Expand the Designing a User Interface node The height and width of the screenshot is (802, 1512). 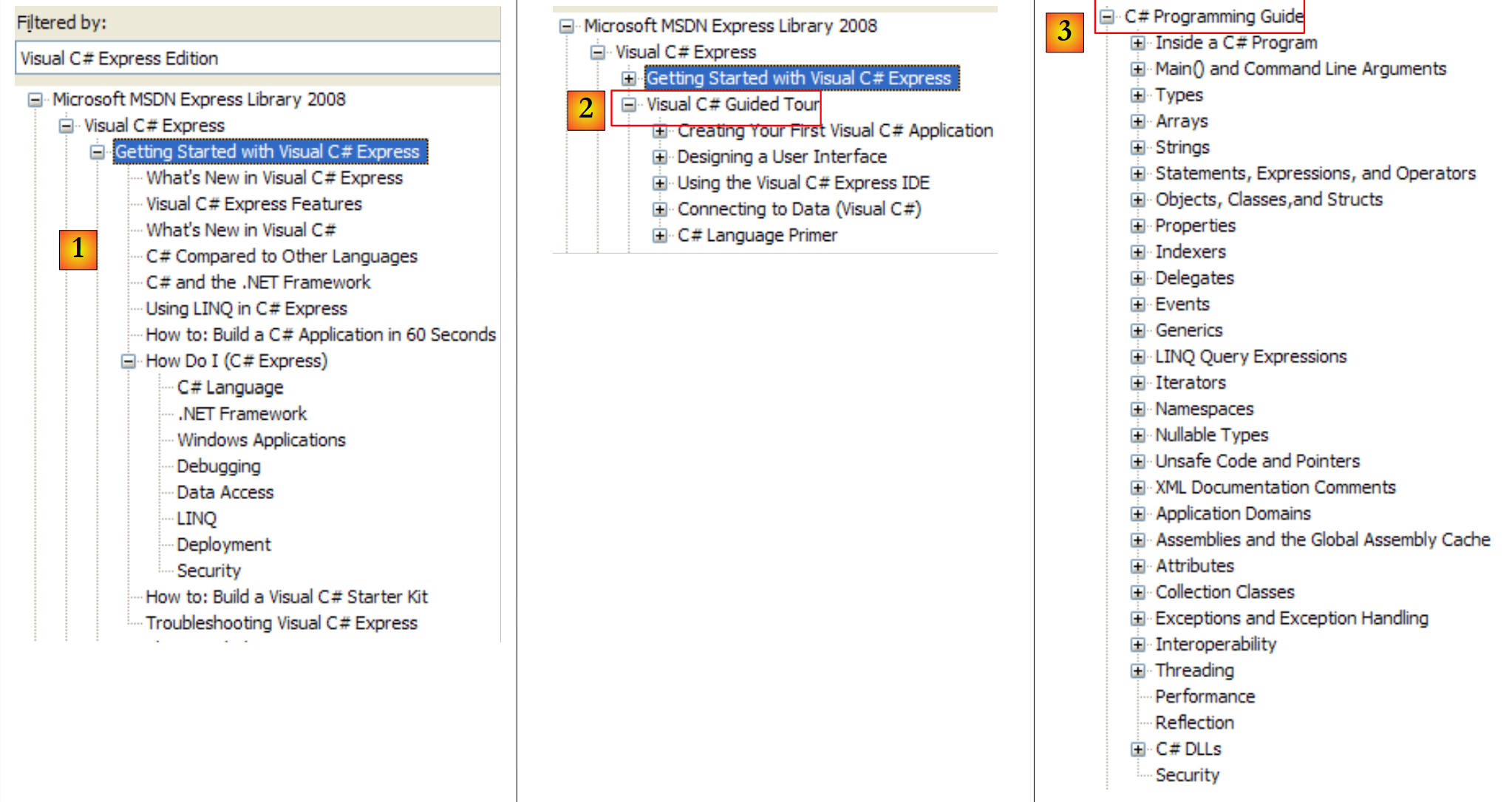(659, 157)
